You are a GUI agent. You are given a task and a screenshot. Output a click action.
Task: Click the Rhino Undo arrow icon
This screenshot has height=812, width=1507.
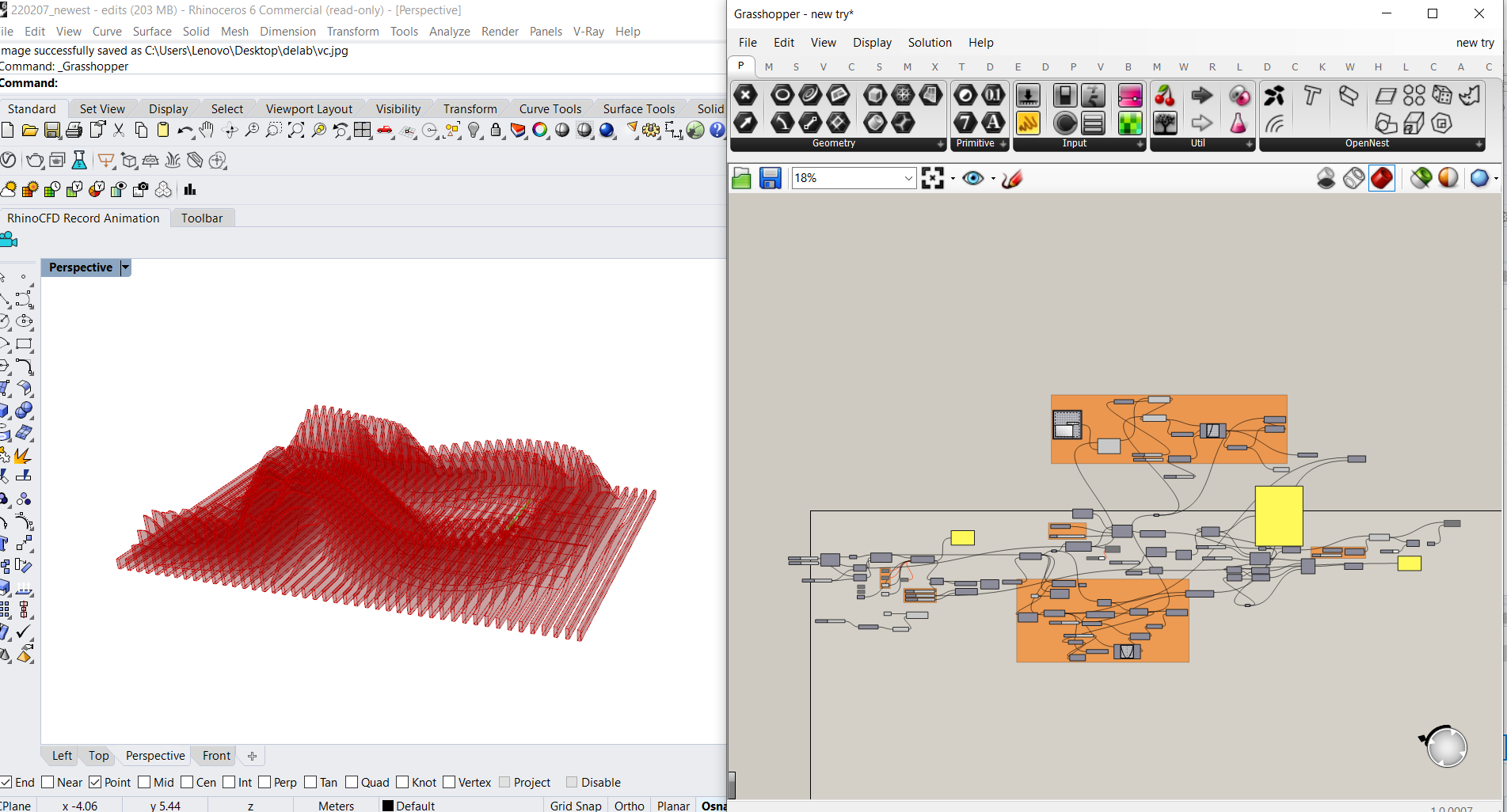185,131
